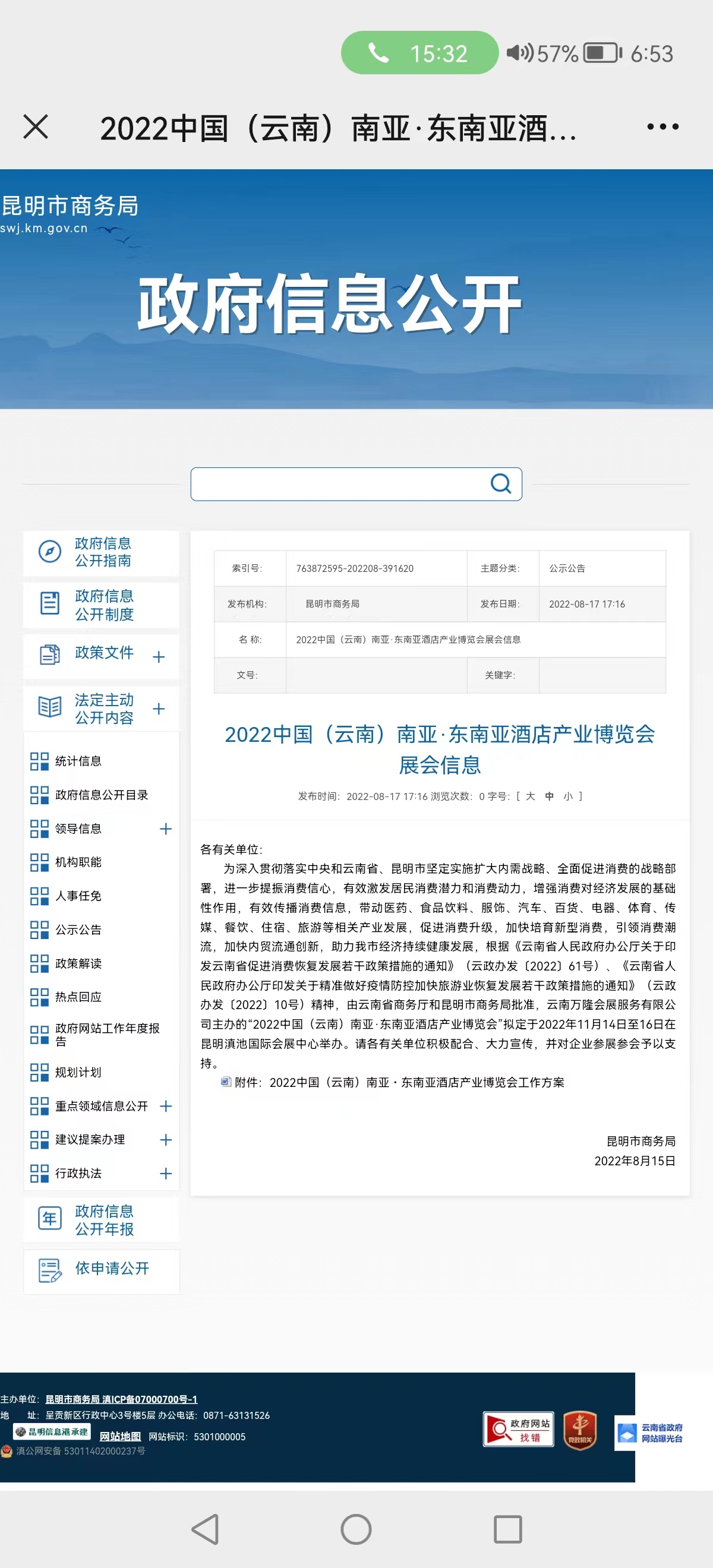Set font size to 大
Screen dimensions: 713x1568
pos(531,796)
